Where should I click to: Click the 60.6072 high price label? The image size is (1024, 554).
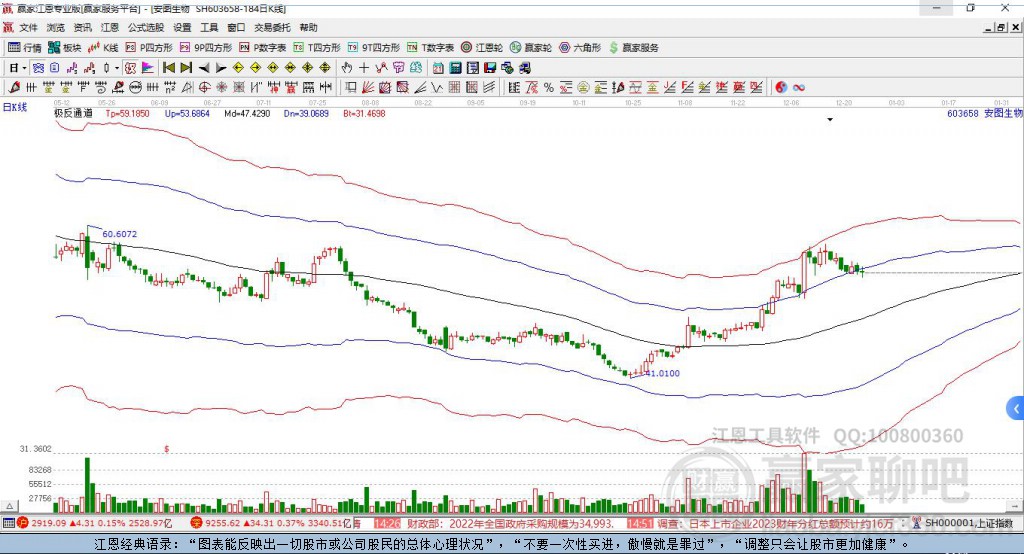tap(120, 234)
